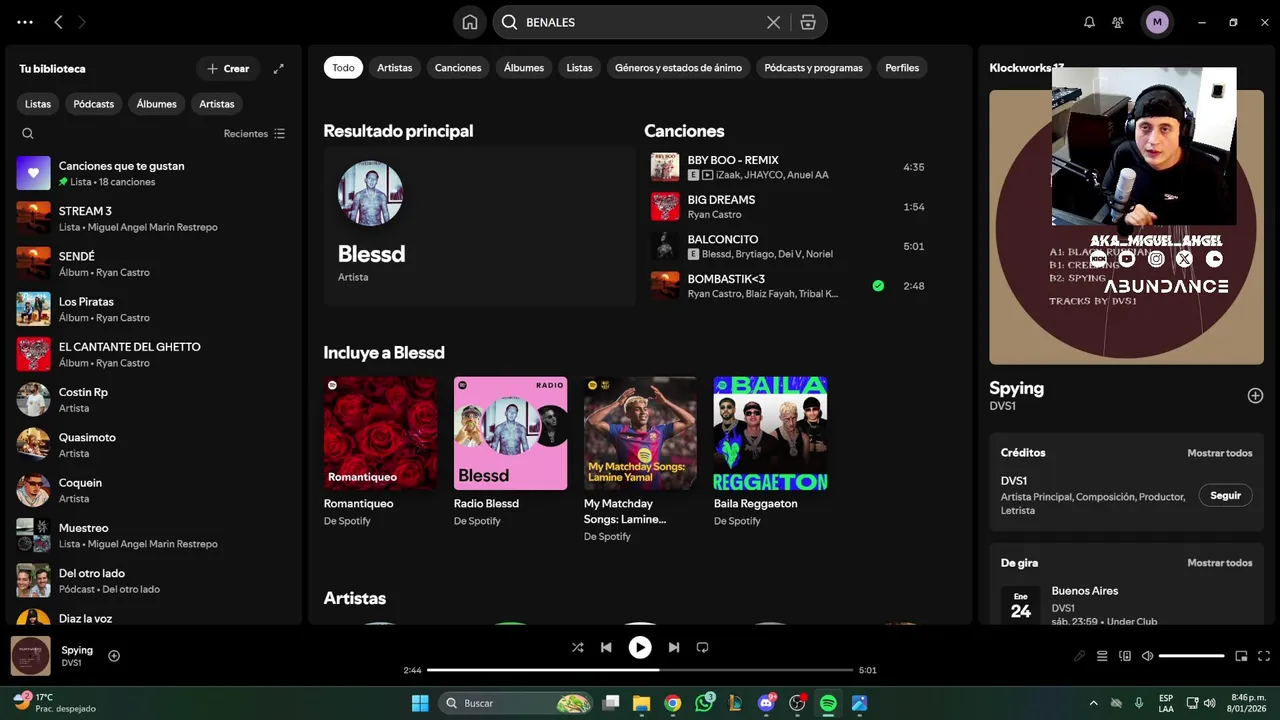Screen dimensions: 1280x720
Task: Add Spying to library from right panel
Action: tap(1255, 396)
